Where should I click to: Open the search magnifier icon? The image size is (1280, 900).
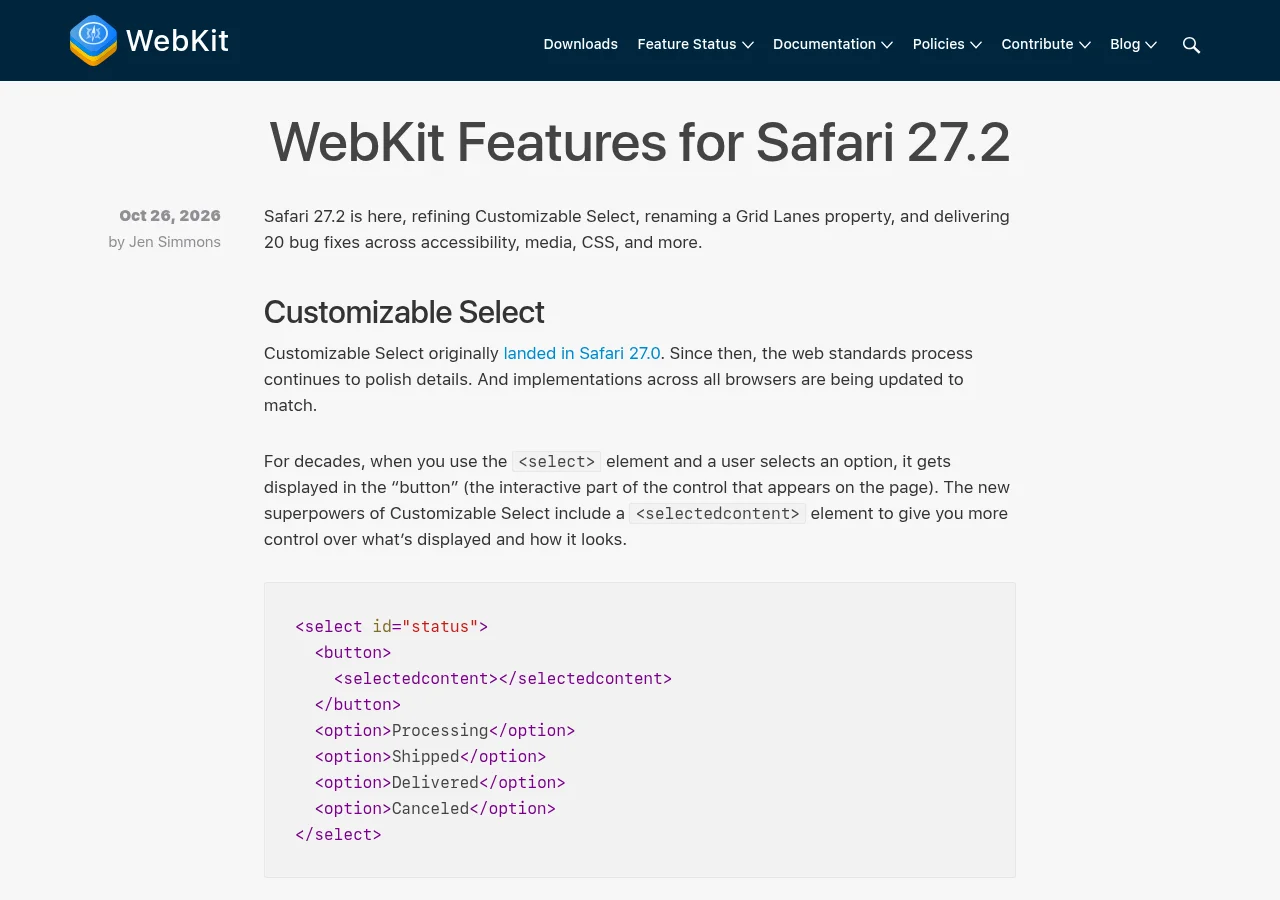[x=1191, y=45]
